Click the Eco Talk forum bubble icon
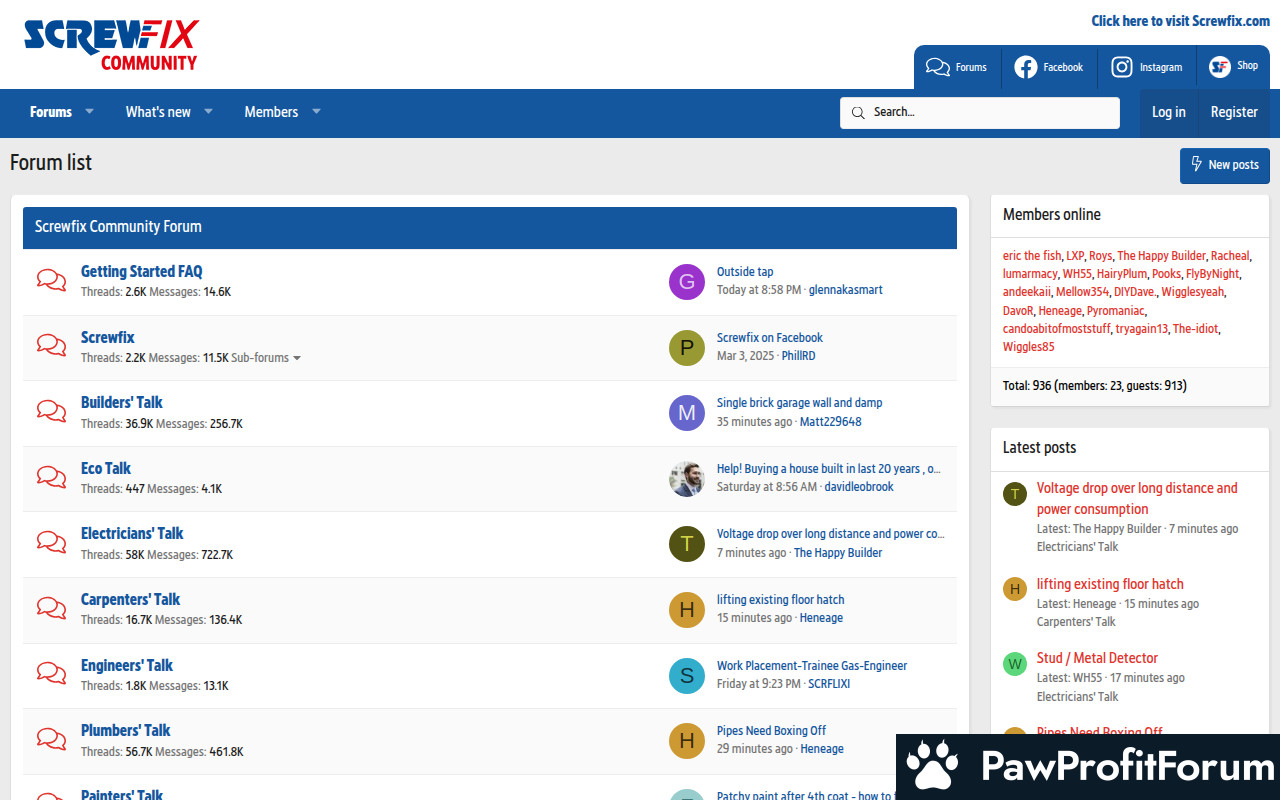1280x800 pixels. (52, 477)
